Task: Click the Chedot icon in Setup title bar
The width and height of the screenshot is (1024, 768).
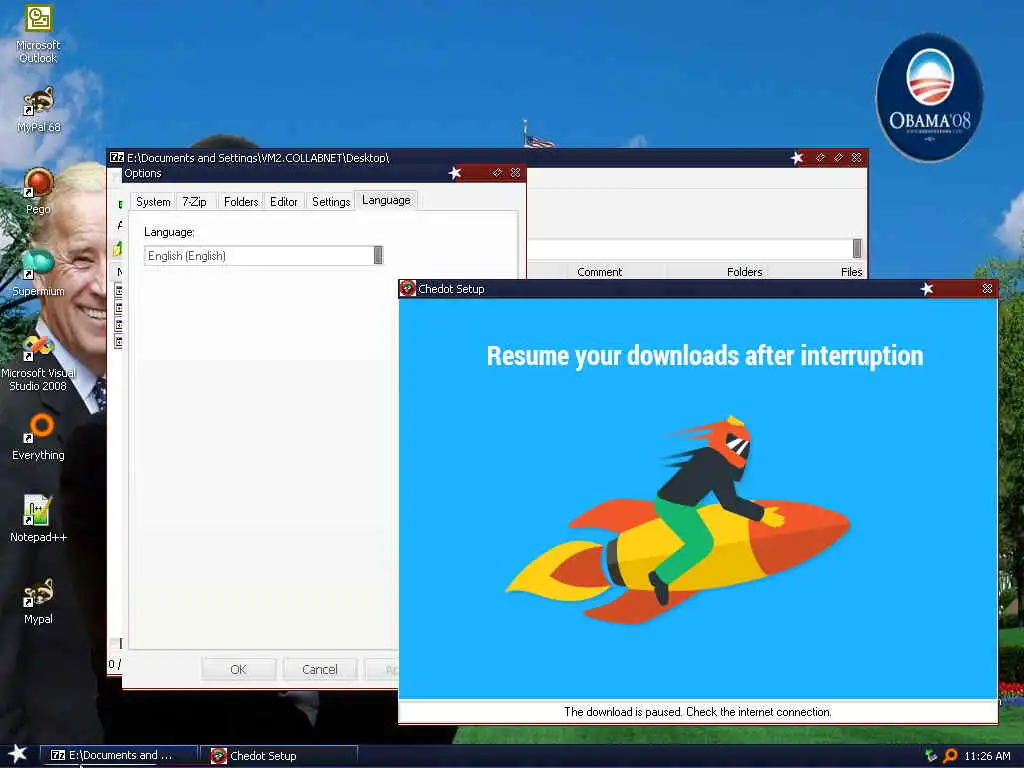Action: point(408,289)
